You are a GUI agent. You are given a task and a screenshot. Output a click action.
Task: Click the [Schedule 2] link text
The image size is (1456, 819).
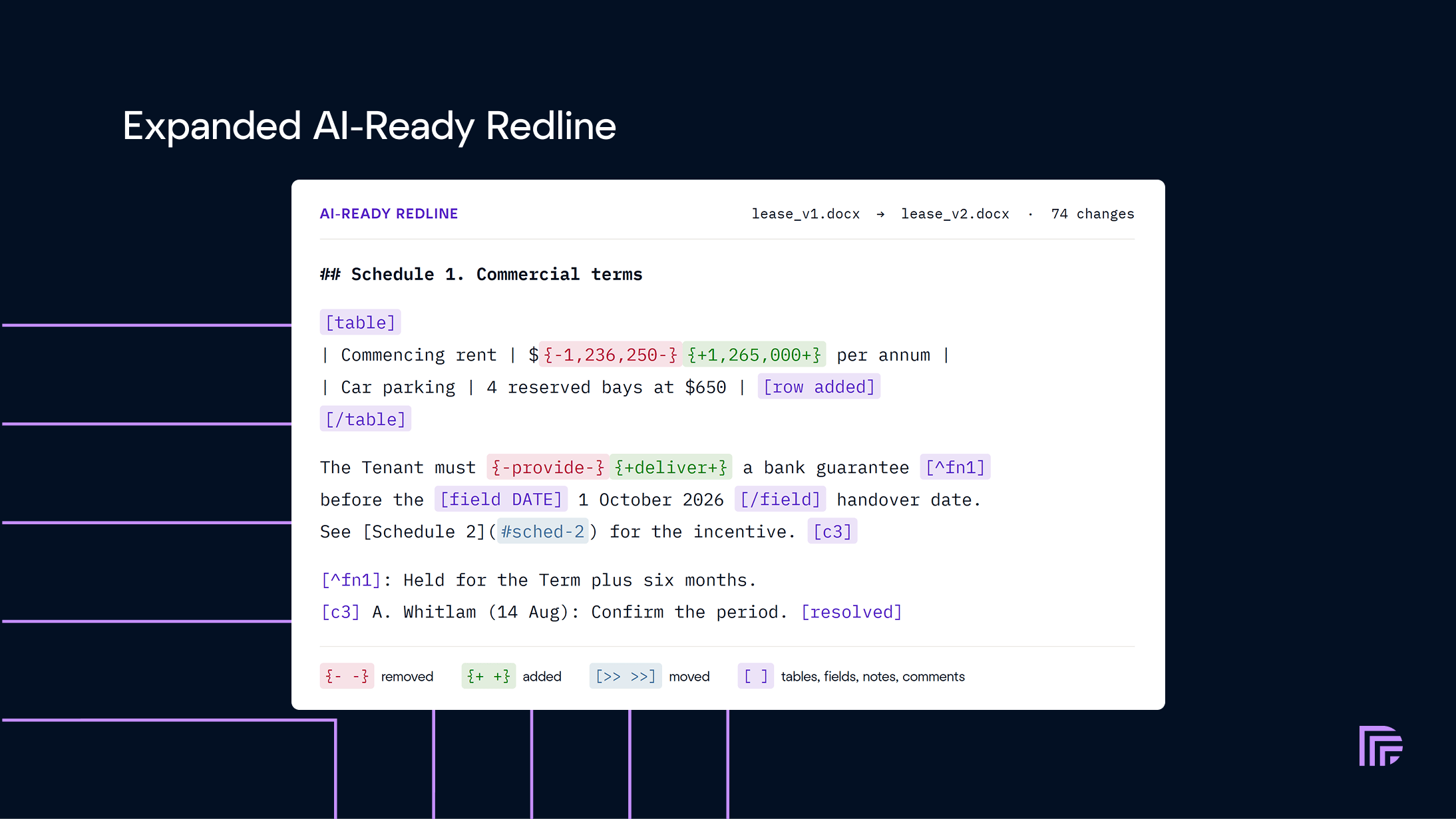423,531
